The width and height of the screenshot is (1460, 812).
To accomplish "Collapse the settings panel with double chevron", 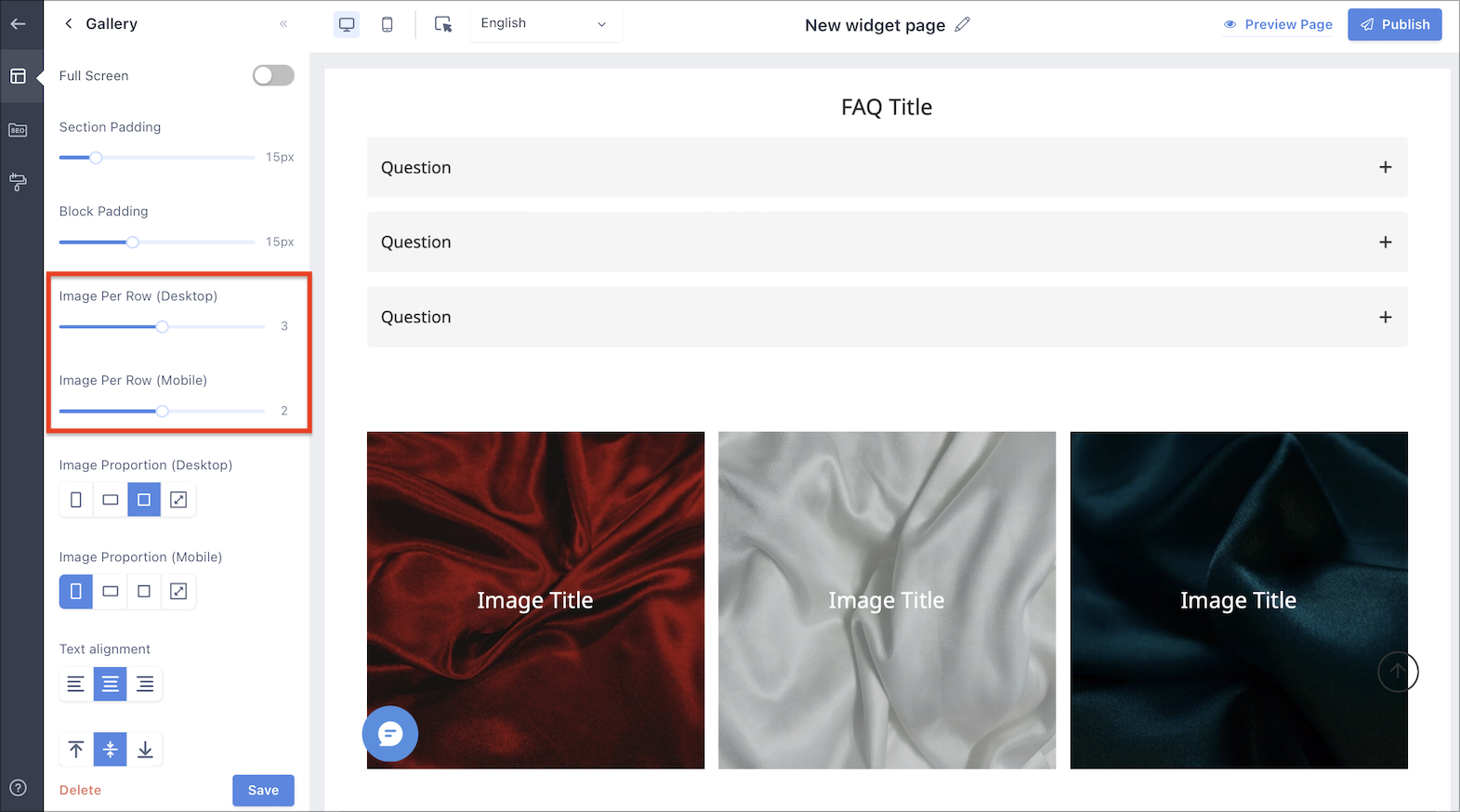I will pos(283,24).
